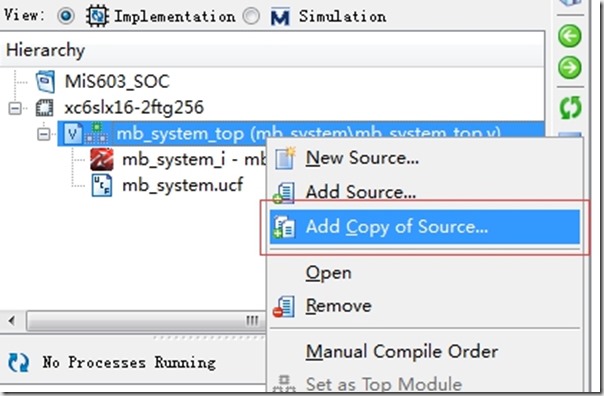Click the mb_system.ucf file icon
The image size is (604, 396).
[x=102, y=186]
